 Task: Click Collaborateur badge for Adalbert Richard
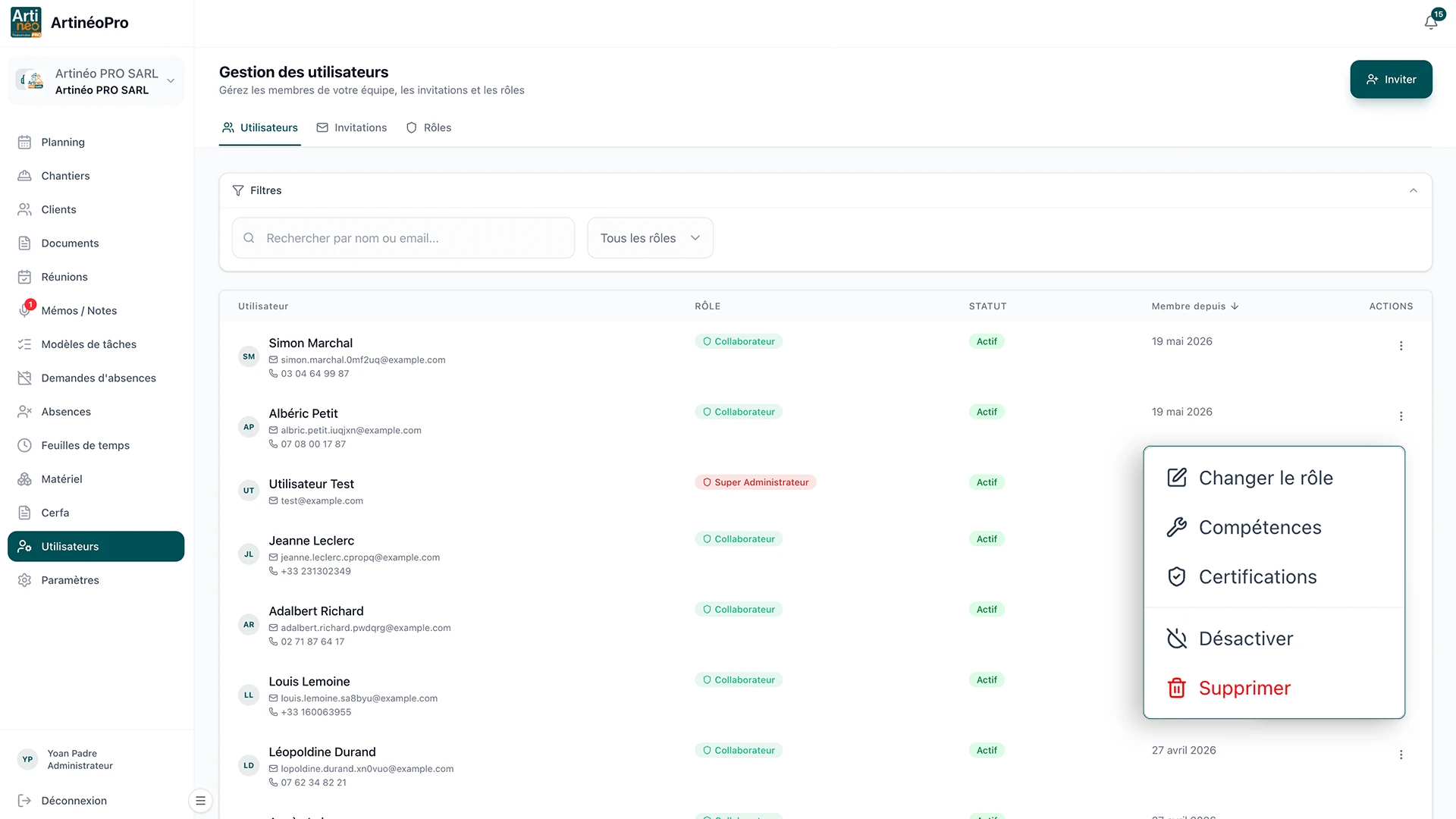pyautogui.click(x=739, y=610)
